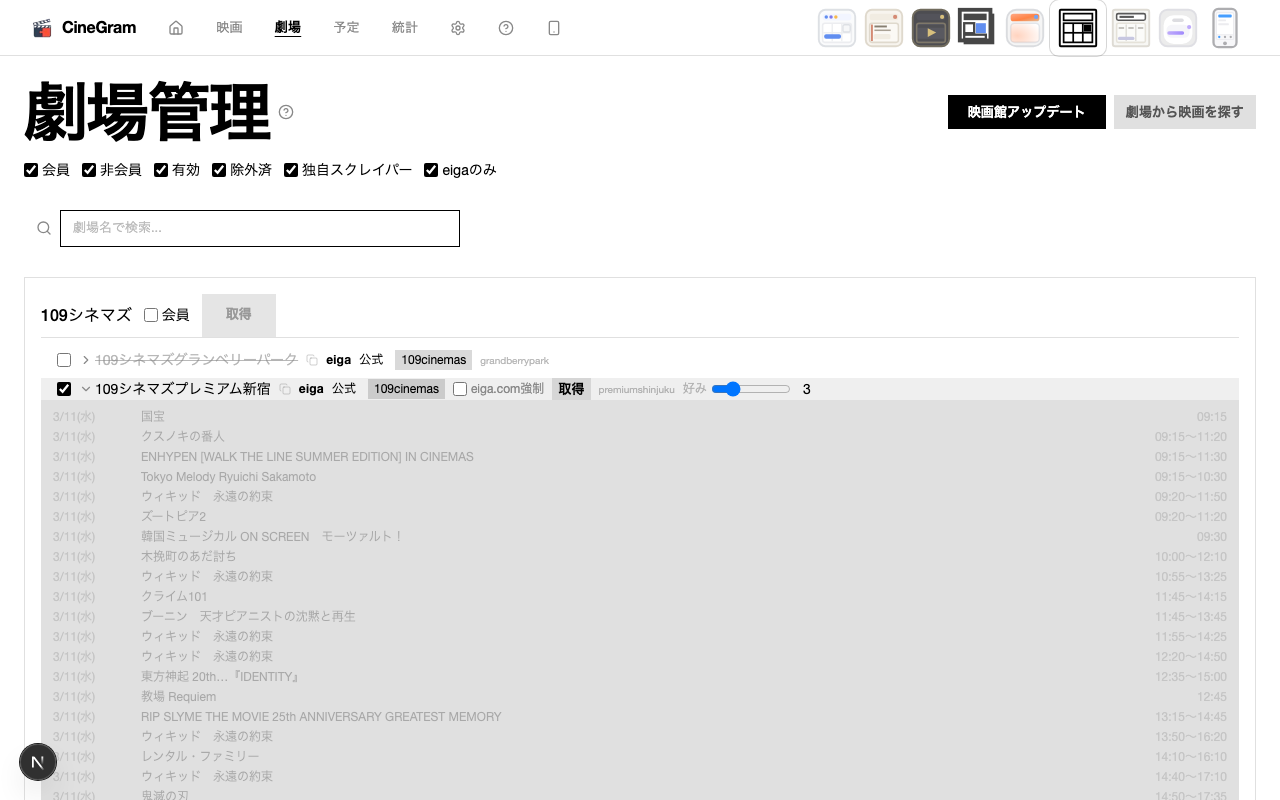Click help icon beside 劇場管理 heading
1280x800 pixels.
(x=286, y=112)
